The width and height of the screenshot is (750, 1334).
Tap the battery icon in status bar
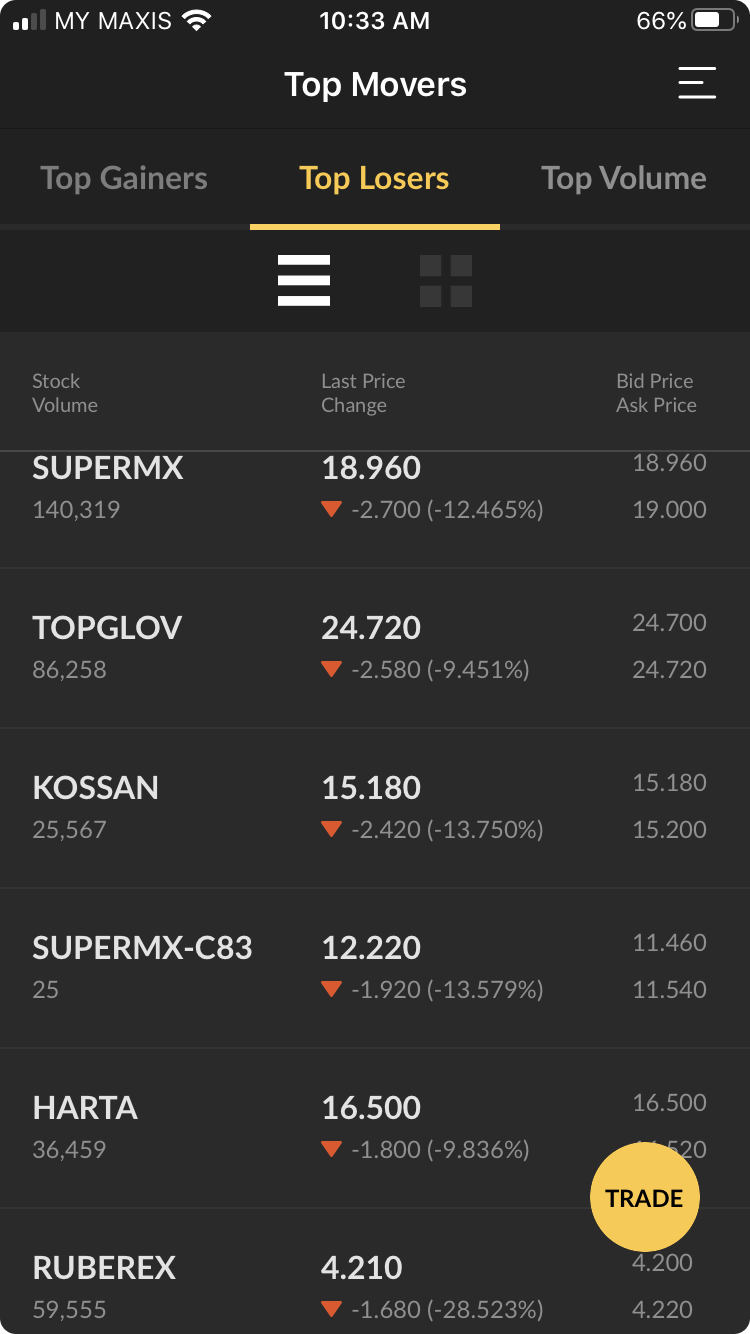(714, 21)
